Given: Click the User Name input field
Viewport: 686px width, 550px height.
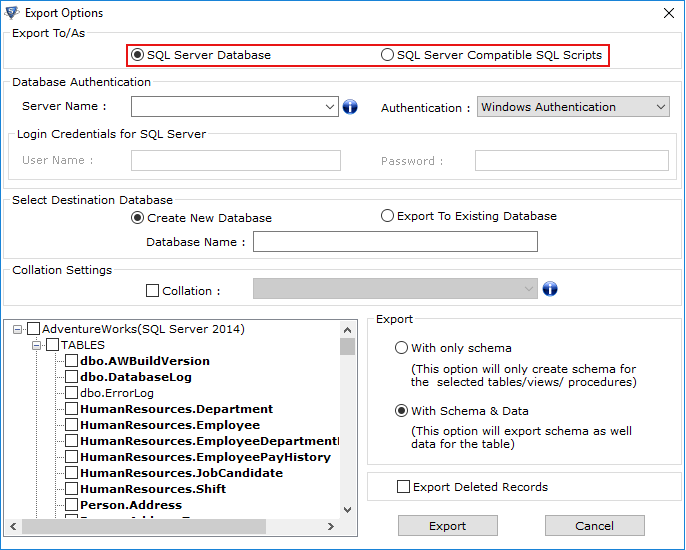Looking at the screenshot, I should click(236, 161).
